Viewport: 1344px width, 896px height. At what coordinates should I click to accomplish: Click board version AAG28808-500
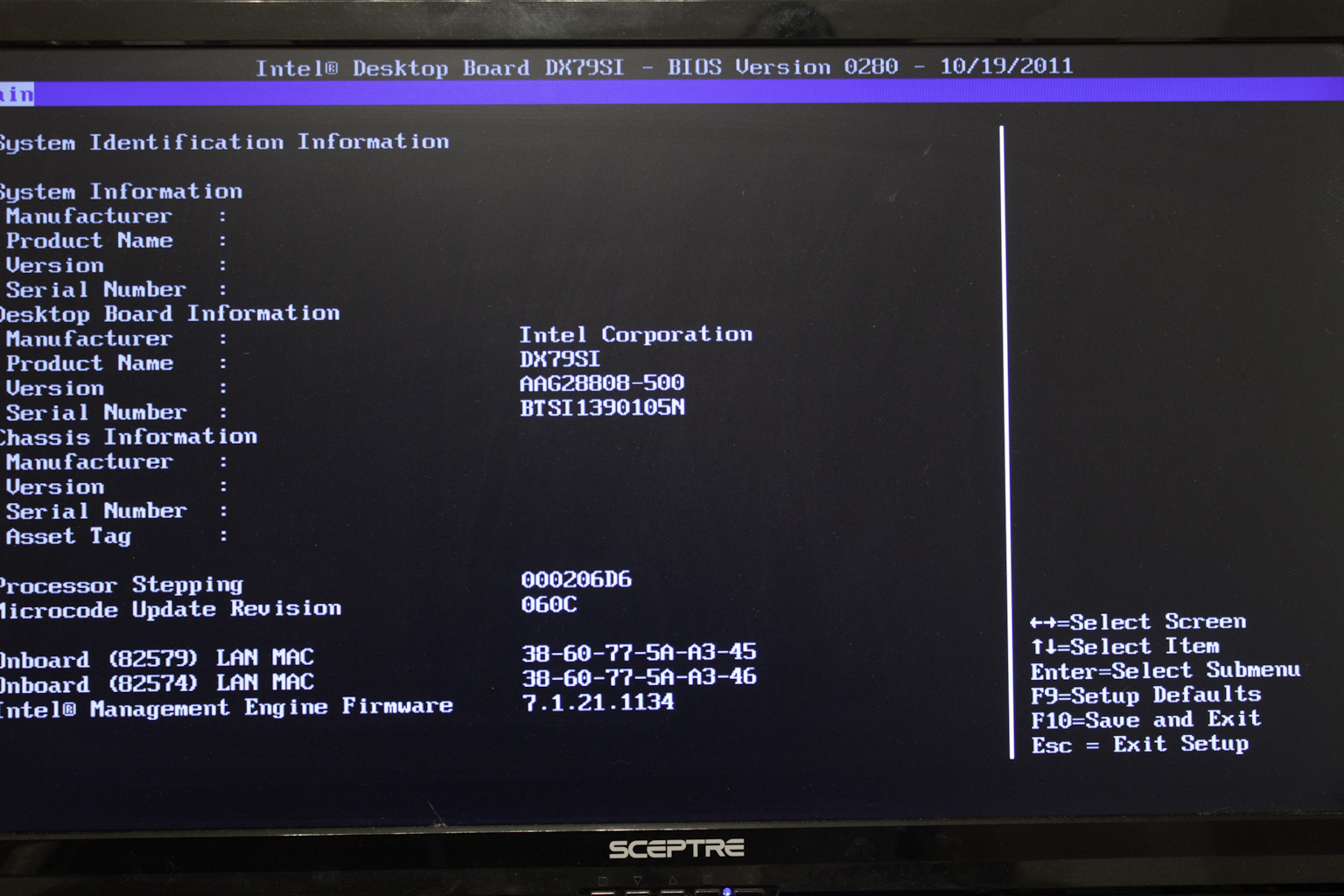[x=602, y=383]
